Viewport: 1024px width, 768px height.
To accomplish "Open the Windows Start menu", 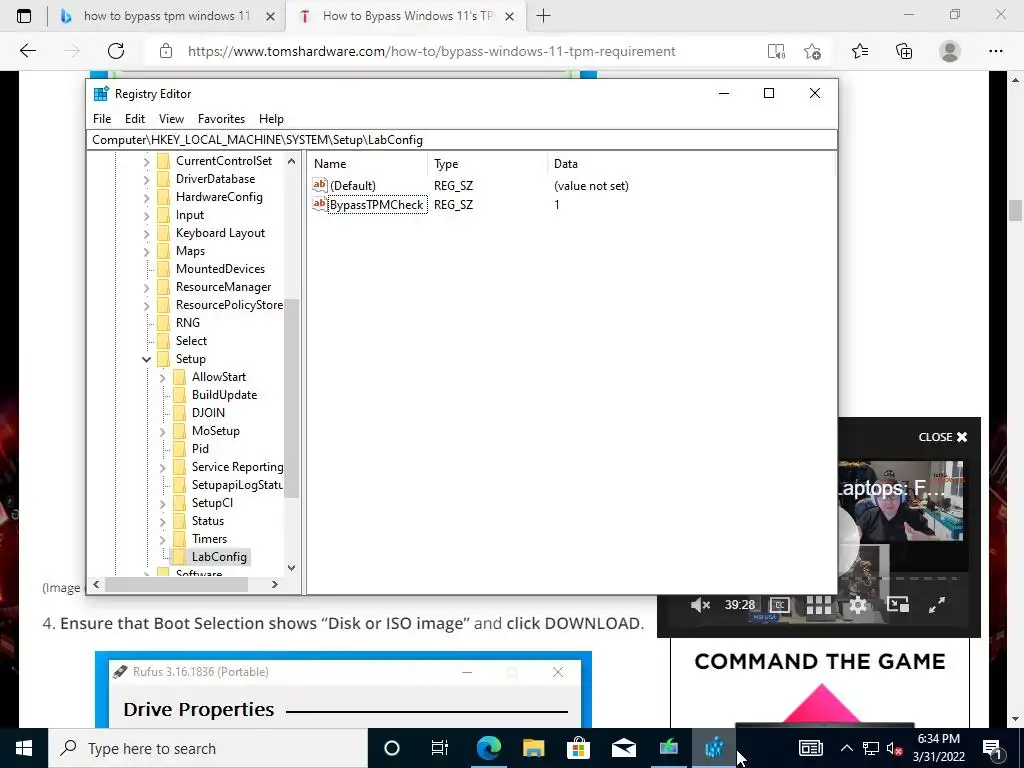I will point(24,748).
